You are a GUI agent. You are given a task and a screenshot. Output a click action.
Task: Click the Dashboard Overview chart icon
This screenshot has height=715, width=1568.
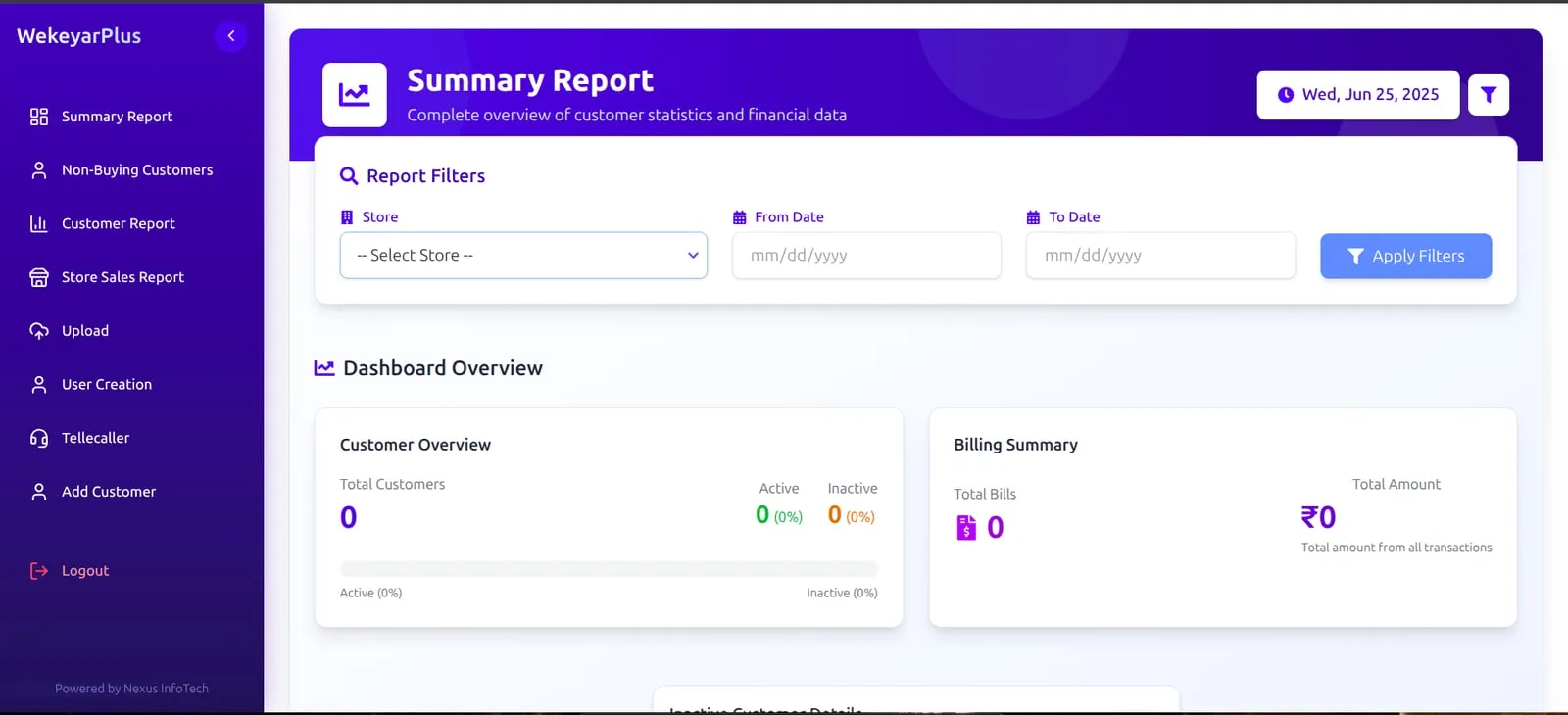click(x=324, y=368)
